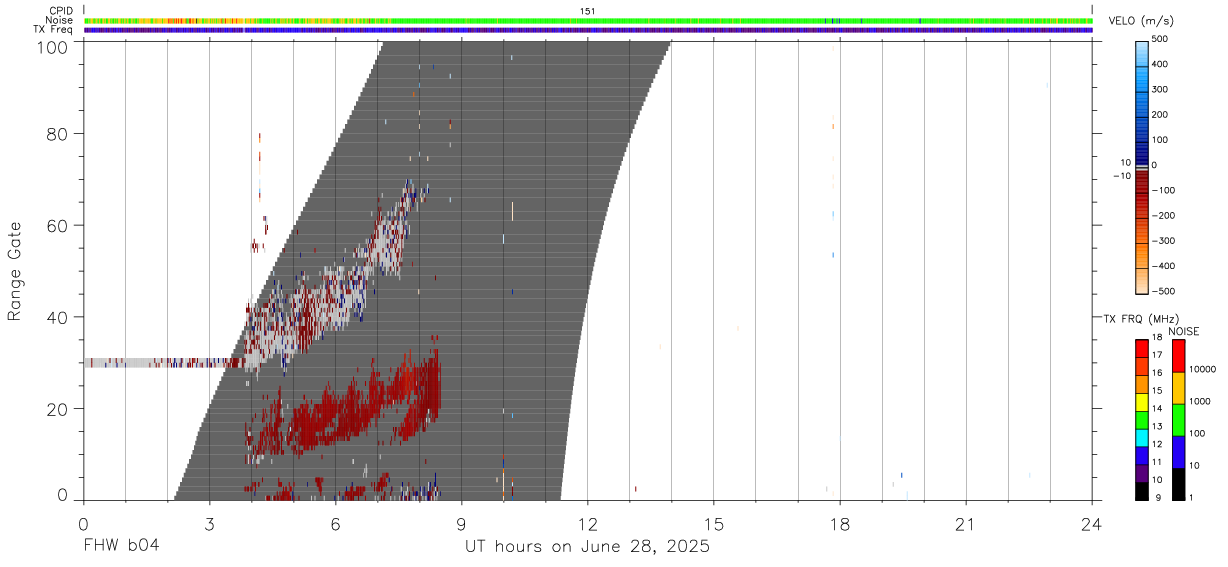Click y-axis tick label 60
This screenshot has width=1228, height=567.
pyautogui.click(x=57, y=225)
